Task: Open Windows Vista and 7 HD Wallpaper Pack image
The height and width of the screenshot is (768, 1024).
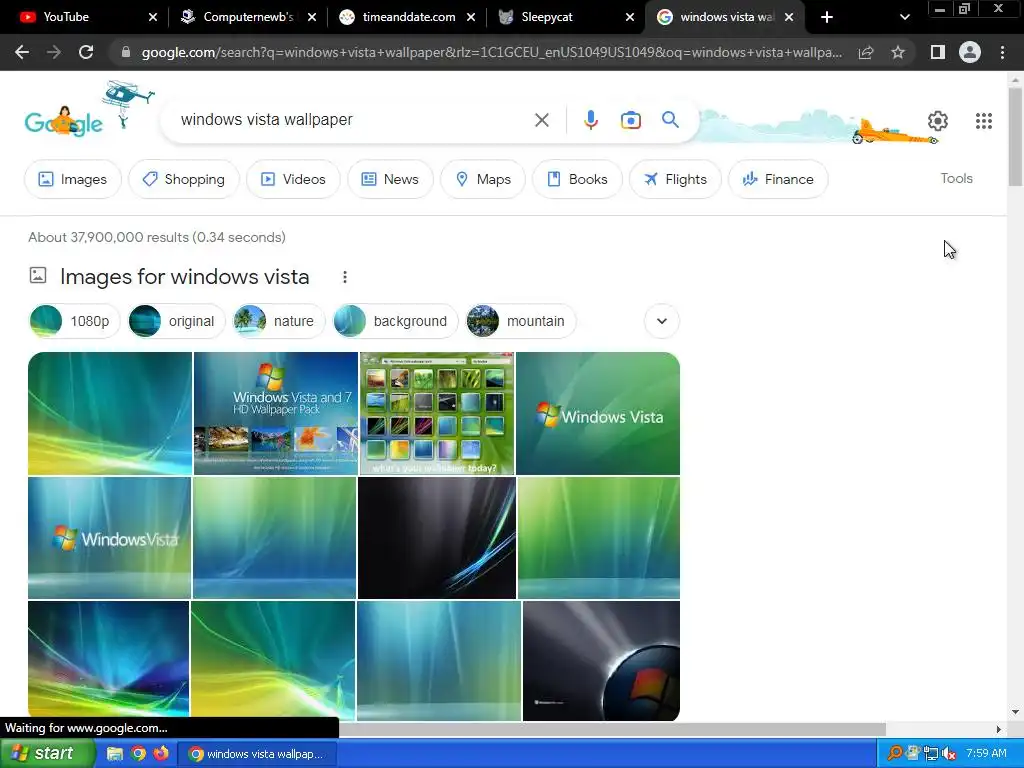Action: (276, 413)
